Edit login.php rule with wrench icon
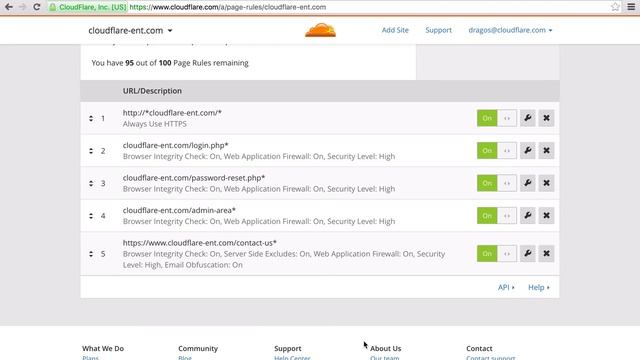 coord(527,151)
